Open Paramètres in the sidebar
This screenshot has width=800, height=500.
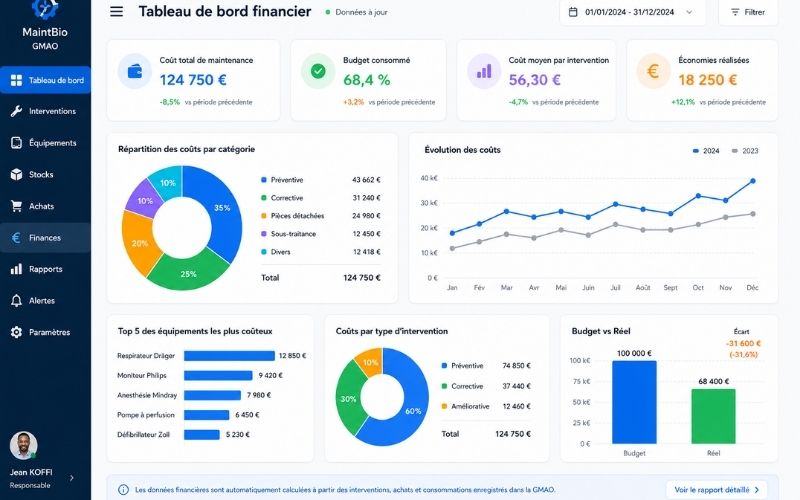tap(45, 332)
